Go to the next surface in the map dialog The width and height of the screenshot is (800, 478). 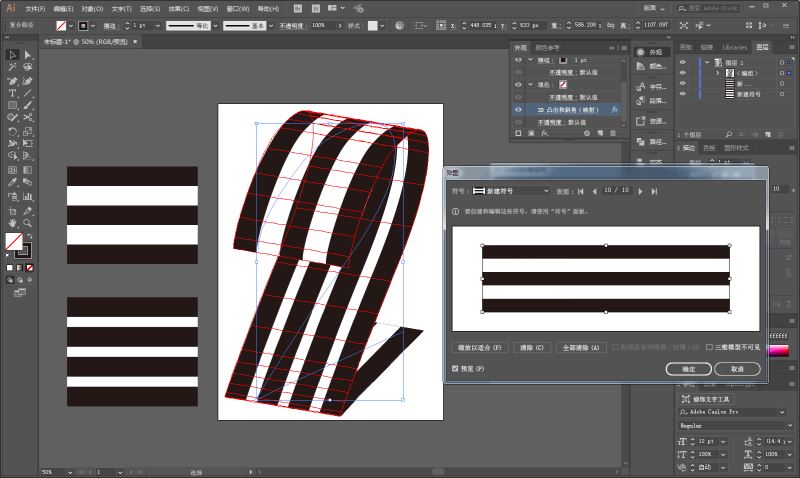pos(640,190)
